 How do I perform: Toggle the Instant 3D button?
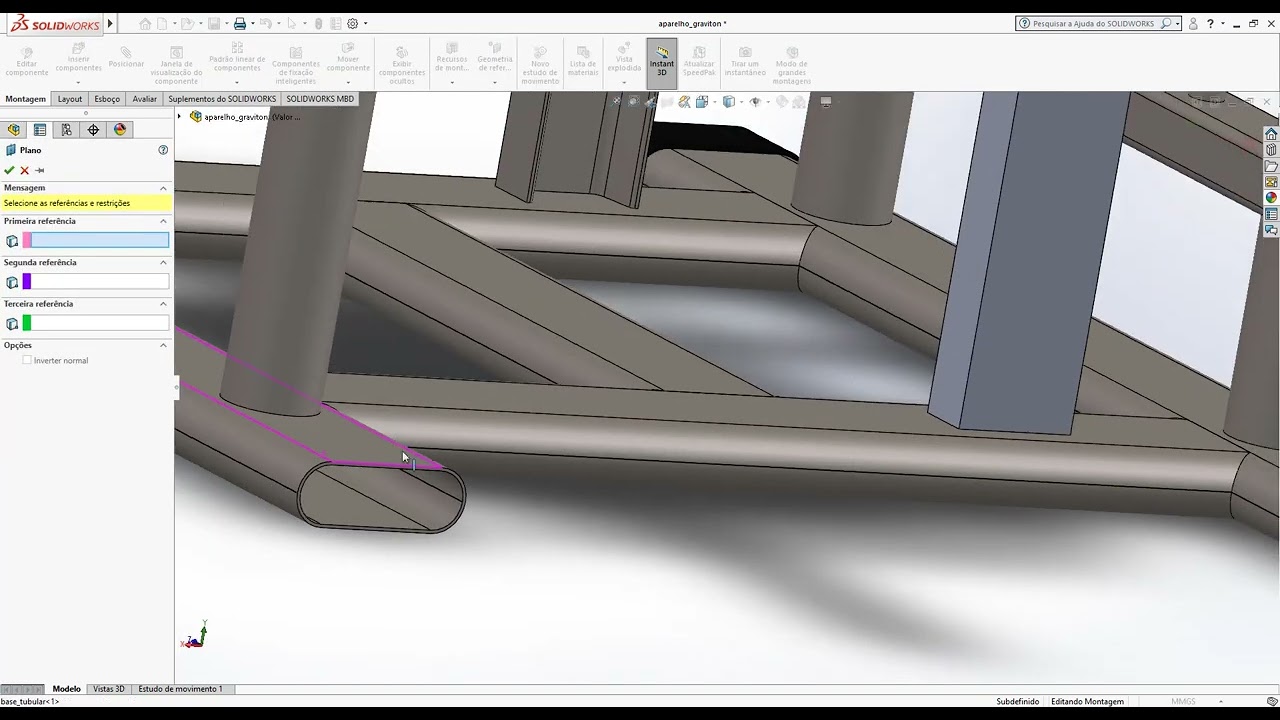click(662, 63)
